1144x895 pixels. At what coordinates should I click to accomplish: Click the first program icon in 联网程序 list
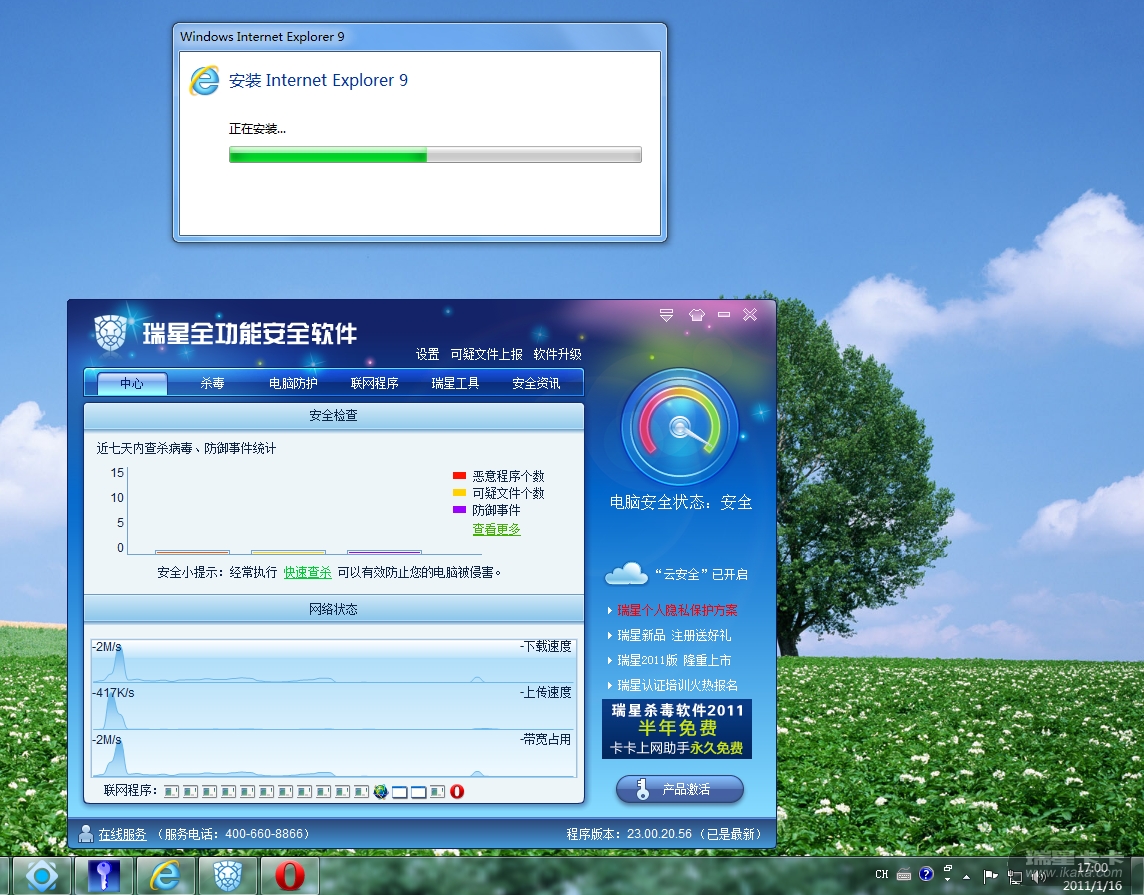coord(171,791)
